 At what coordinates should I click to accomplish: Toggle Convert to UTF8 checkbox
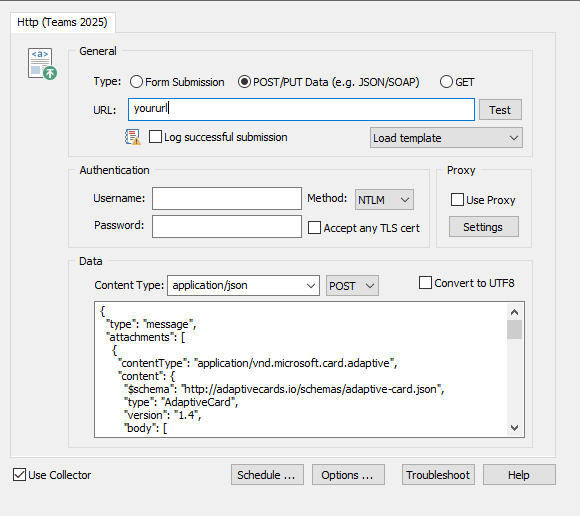425,283
